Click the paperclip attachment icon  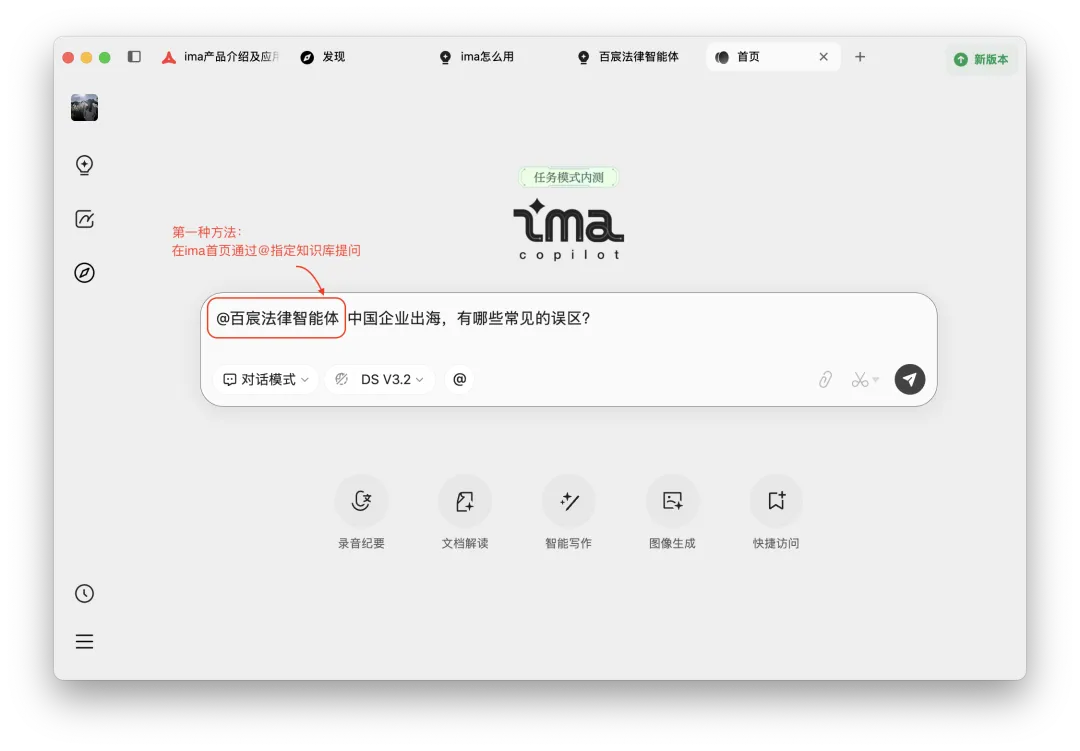[825, 380]
